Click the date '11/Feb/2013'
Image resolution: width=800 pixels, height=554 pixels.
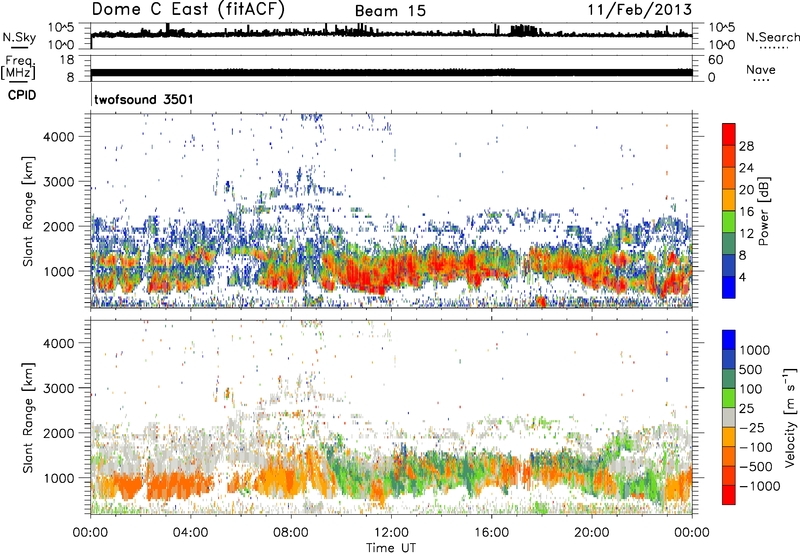[x=640, y=9]
